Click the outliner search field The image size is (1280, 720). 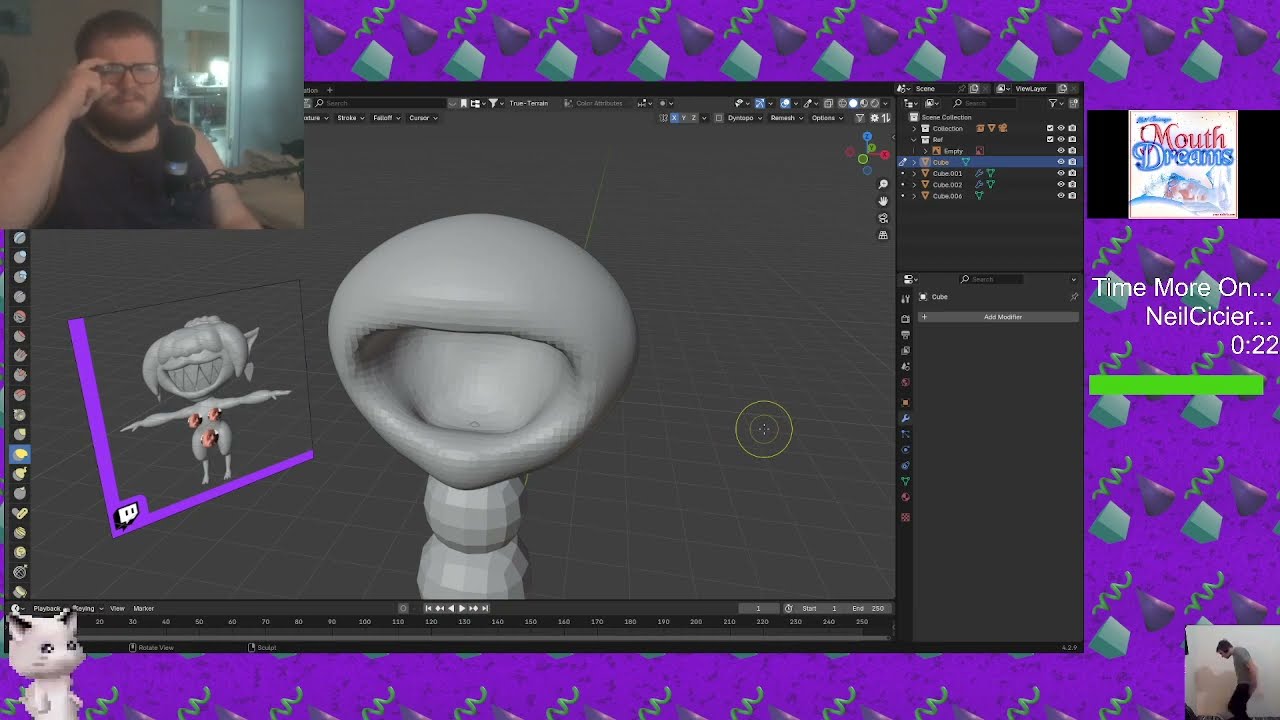click(x=984, y=103)
